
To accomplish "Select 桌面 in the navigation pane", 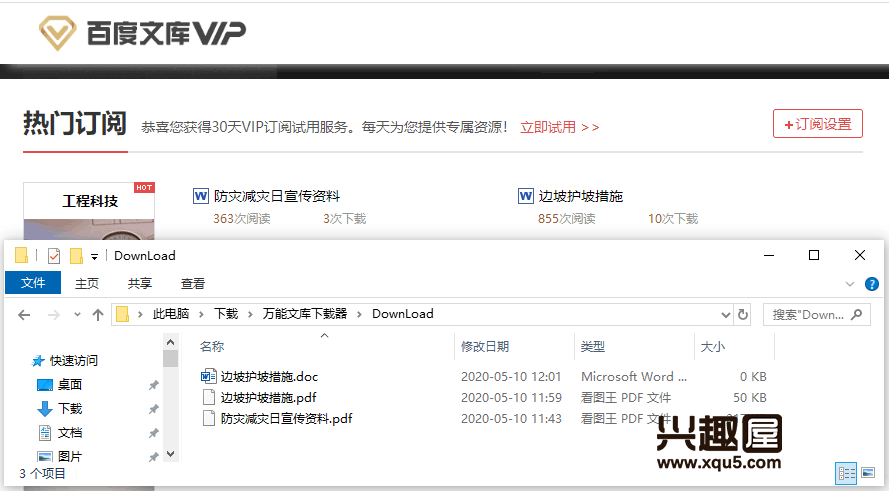I will point(70,384).
